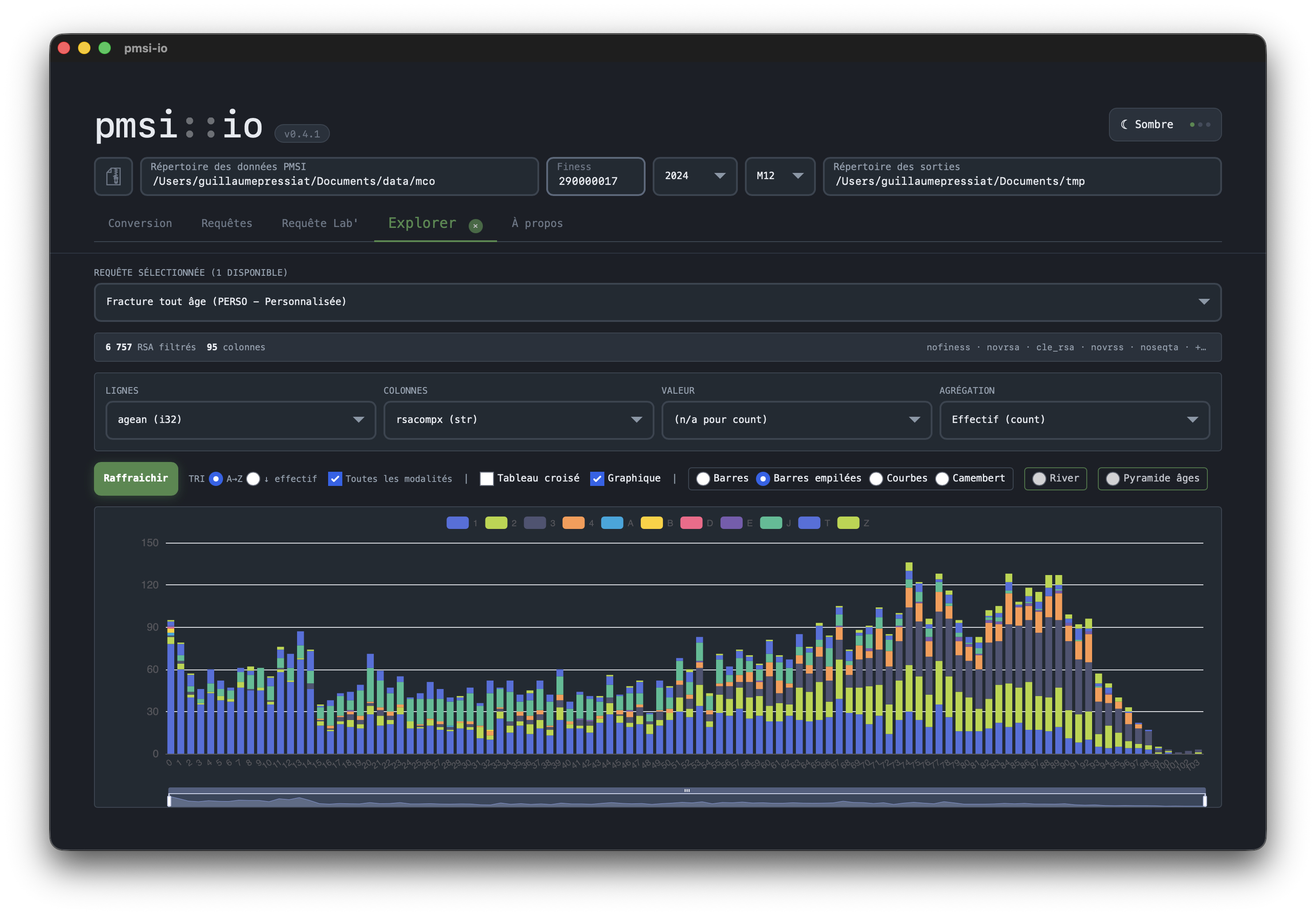Image resolution: width=1316 pixels, height=916 pixels.
Task: Toggle legend series T swatch
Action: point(809,523)
